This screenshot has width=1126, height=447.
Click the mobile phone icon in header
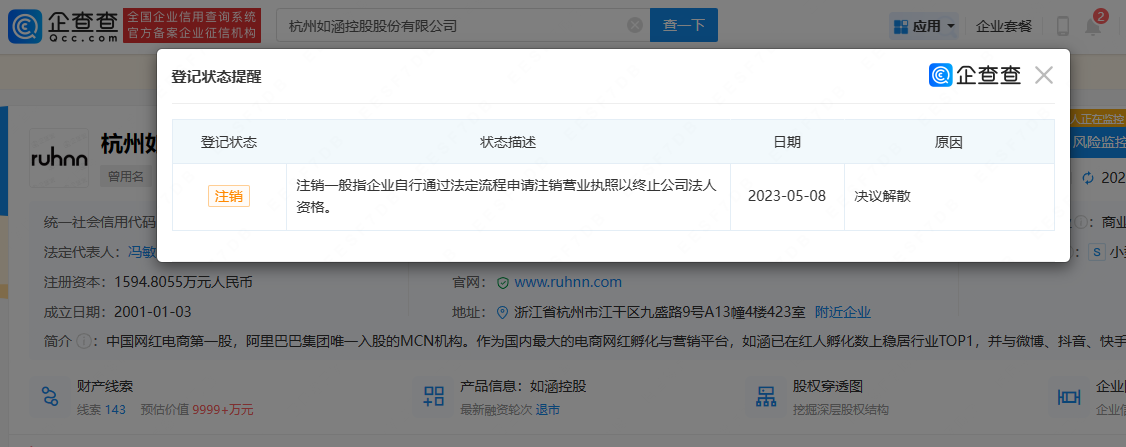(x=1063, y=27)
